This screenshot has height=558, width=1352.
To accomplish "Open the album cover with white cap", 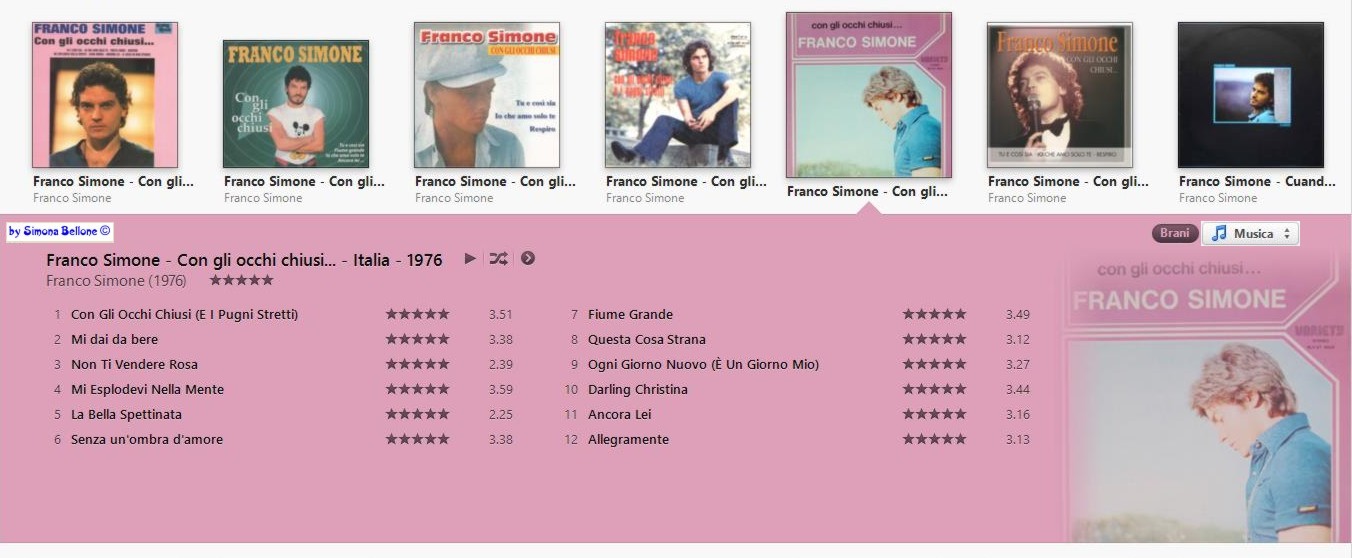I will coord(487,95).
